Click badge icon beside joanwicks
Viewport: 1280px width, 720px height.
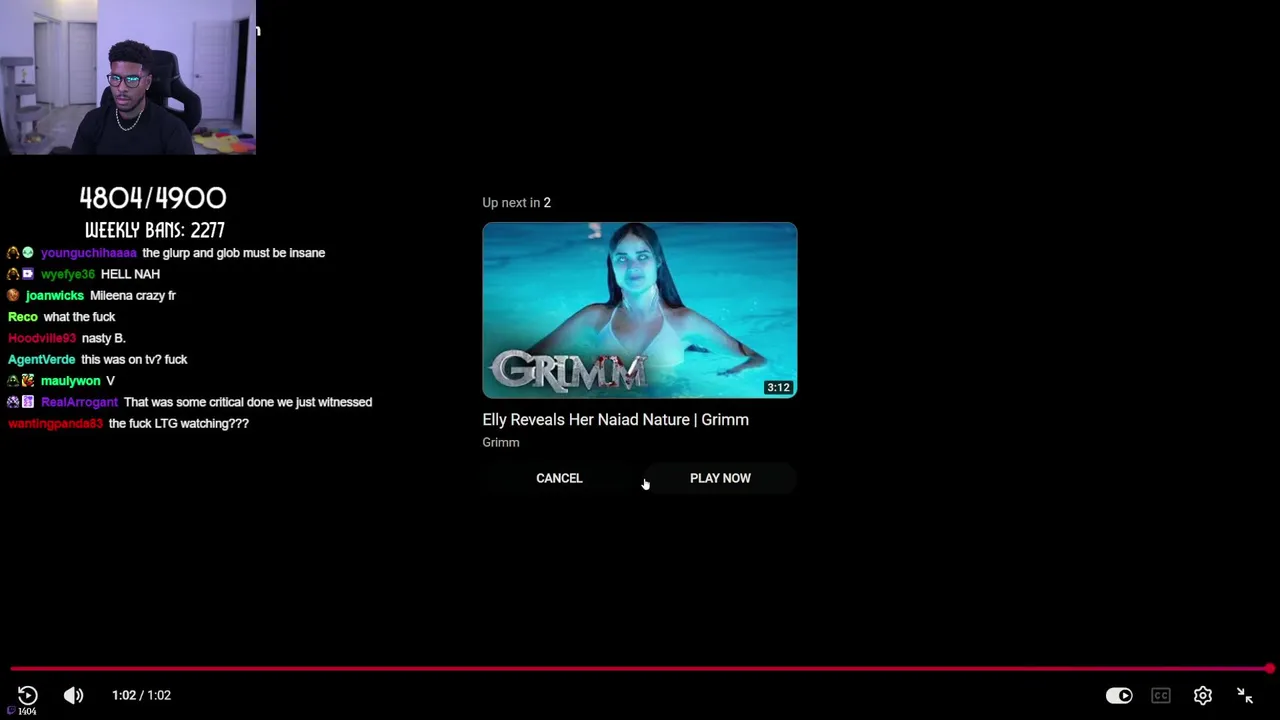pyautogui.click(x=14, y=295)
